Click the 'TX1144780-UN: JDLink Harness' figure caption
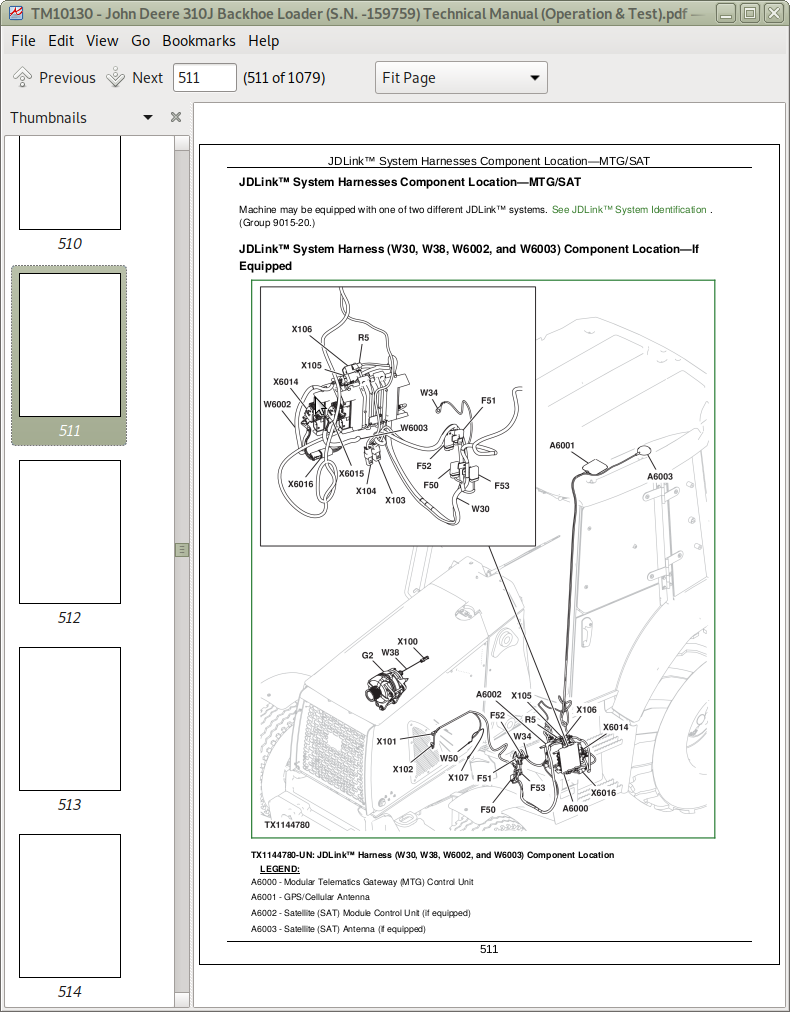 click(432, 855)
